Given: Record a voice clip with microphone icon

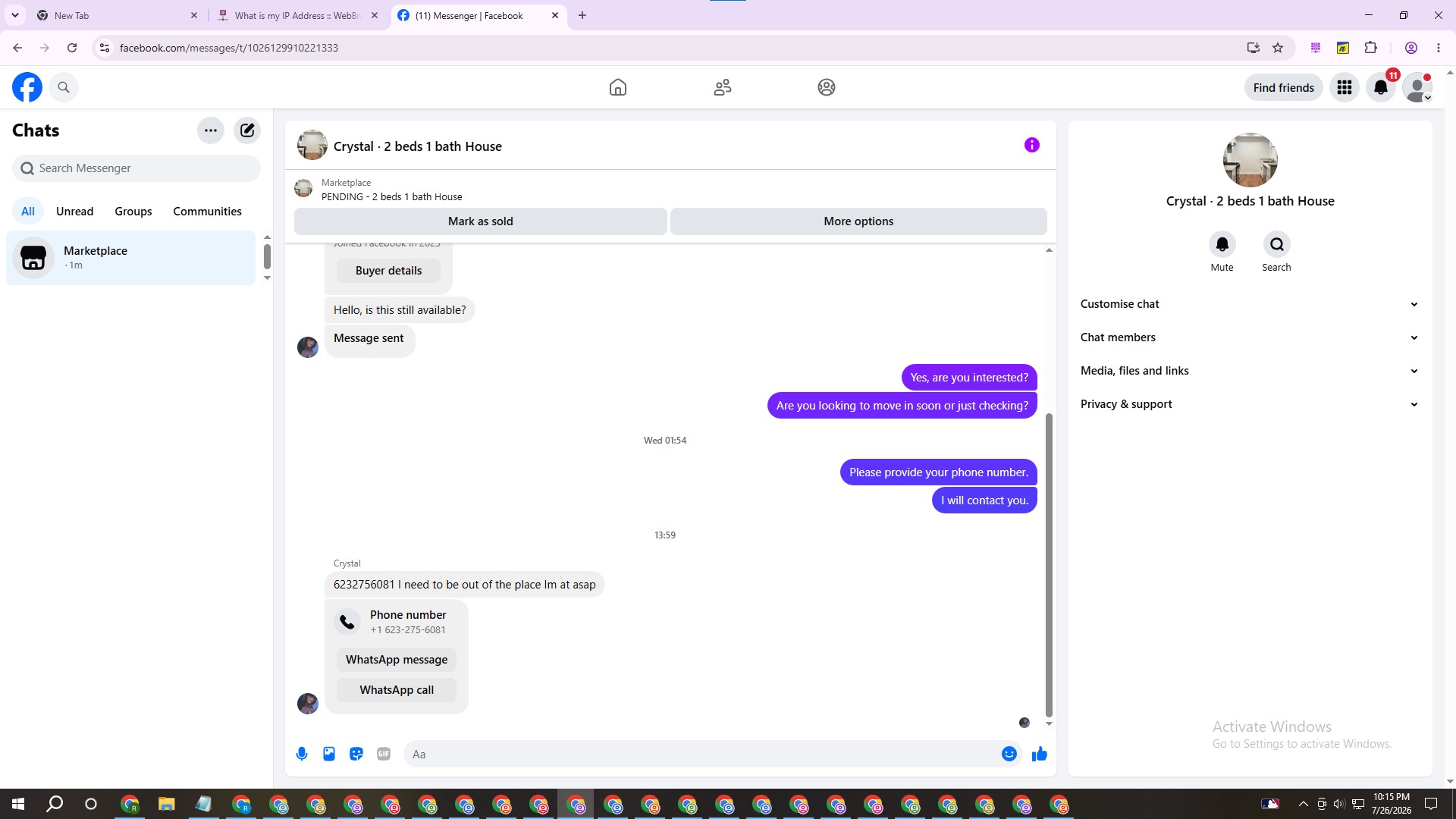Looking at the screenshot, I should pyautogui.click(x=302, y=754).
